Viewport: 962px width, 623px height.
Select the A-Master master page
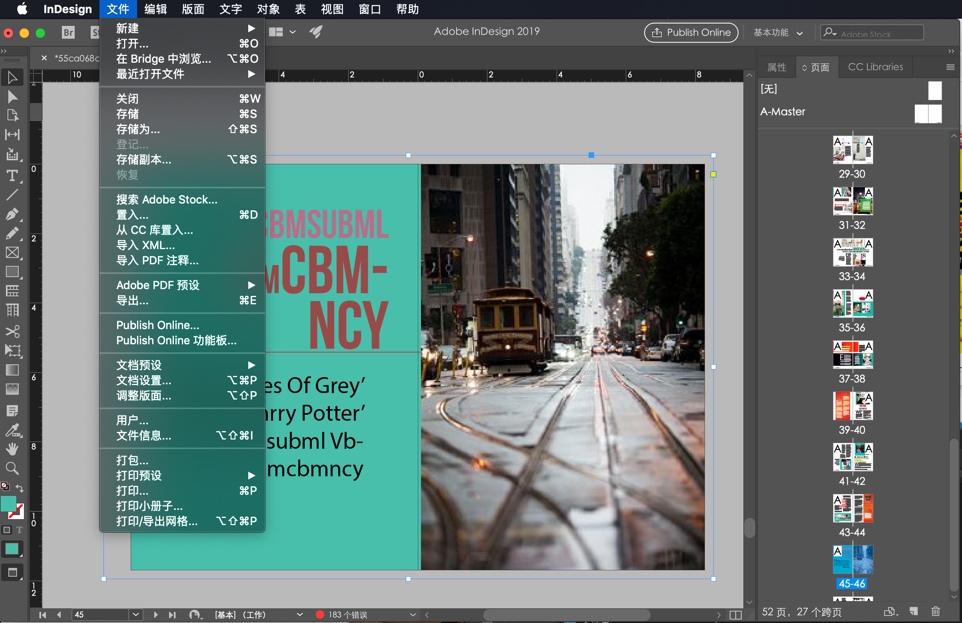tap(850, 112)
